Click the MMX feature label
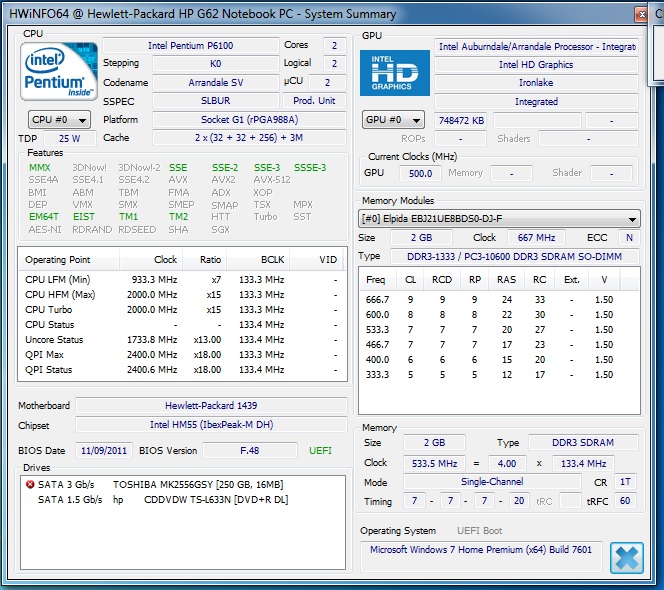The height and width of the screenshot is (590, 664). pos(39,168)
